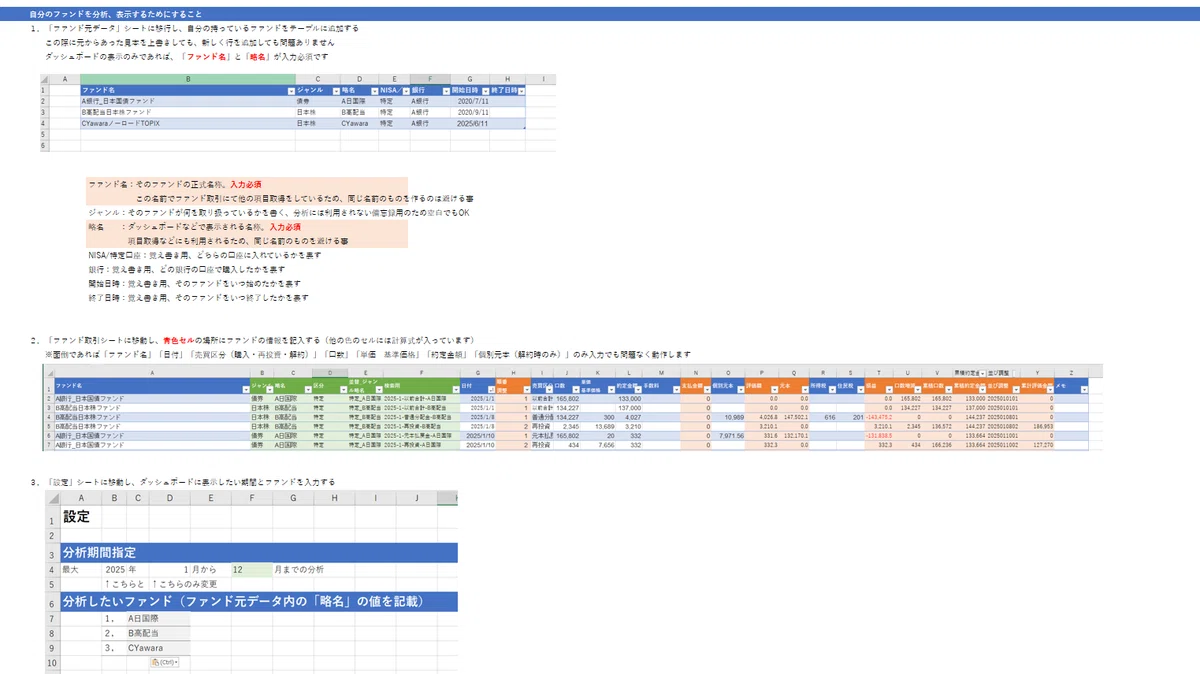Click the green 12 month input cell
This screenshot has height=674, width=1200.
(x=251, y=569)
